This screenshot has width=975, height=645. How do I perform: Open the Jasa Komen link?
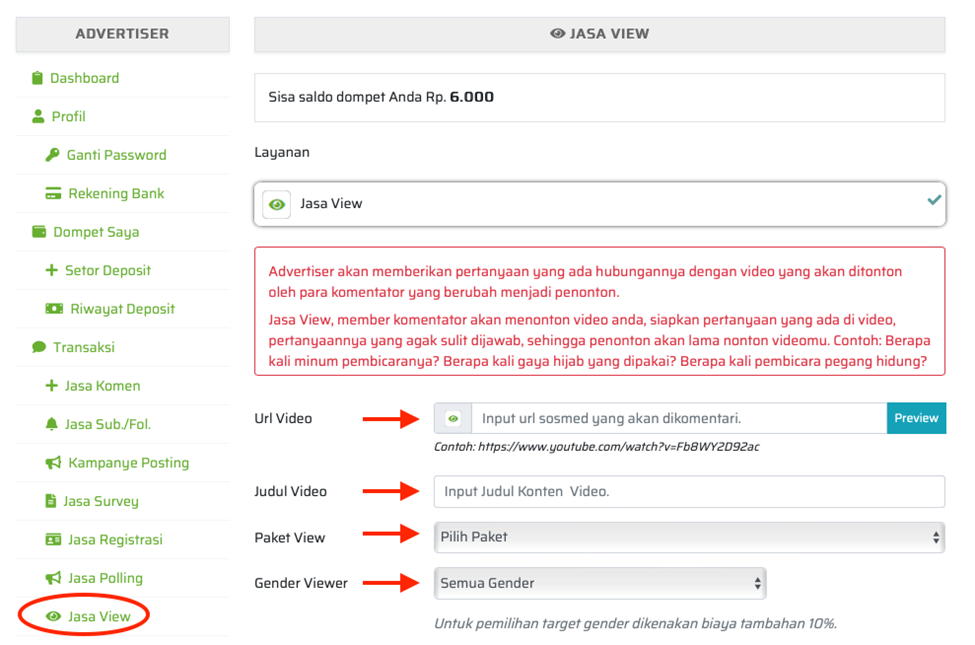(102, 386)
